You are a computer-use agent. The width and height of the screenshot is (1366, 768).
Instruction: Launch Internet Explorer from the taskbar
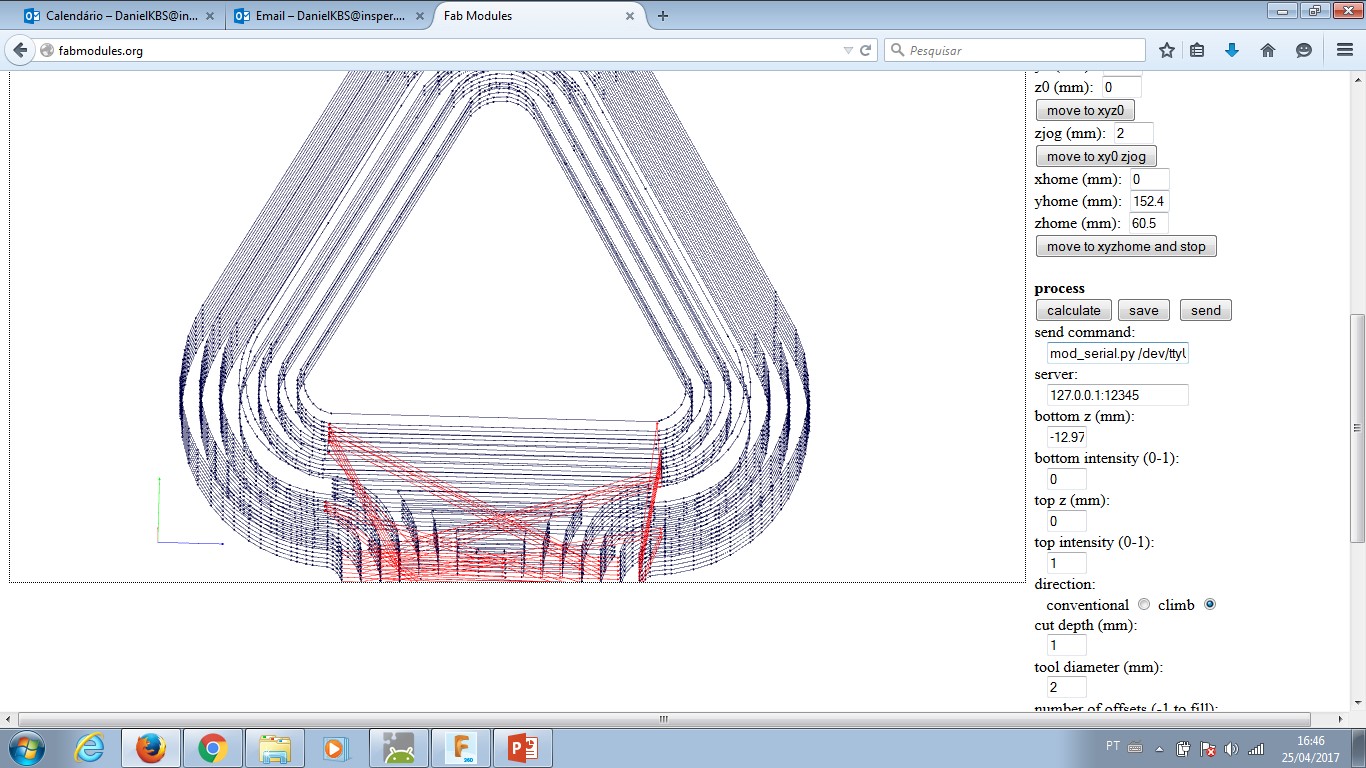(x=89, y=748)
